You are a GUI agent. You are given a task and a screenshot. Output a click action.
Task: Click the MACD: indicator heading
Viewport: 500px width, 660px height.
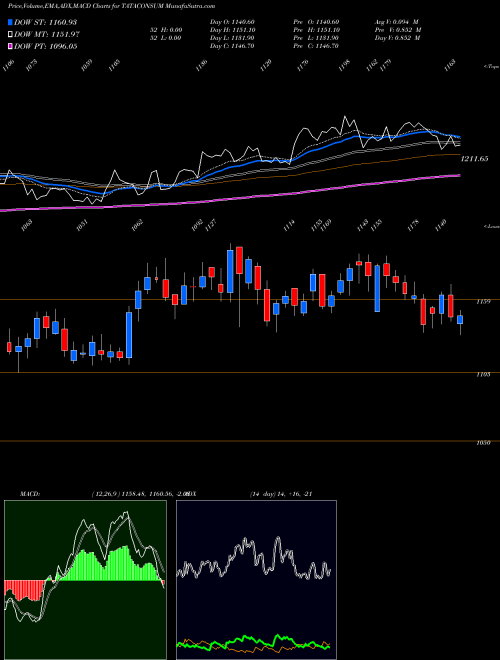point(30,494)
